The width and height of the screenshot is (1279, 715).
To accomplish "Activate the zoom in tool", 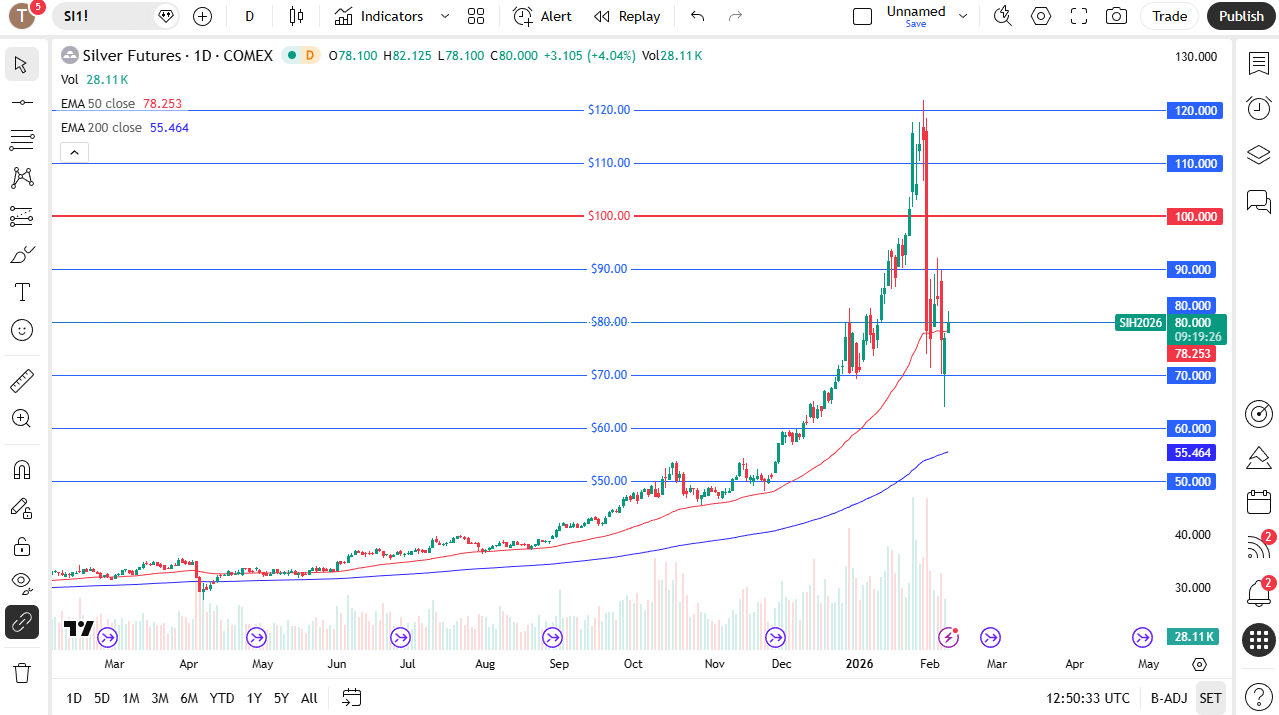I will 21,419.
